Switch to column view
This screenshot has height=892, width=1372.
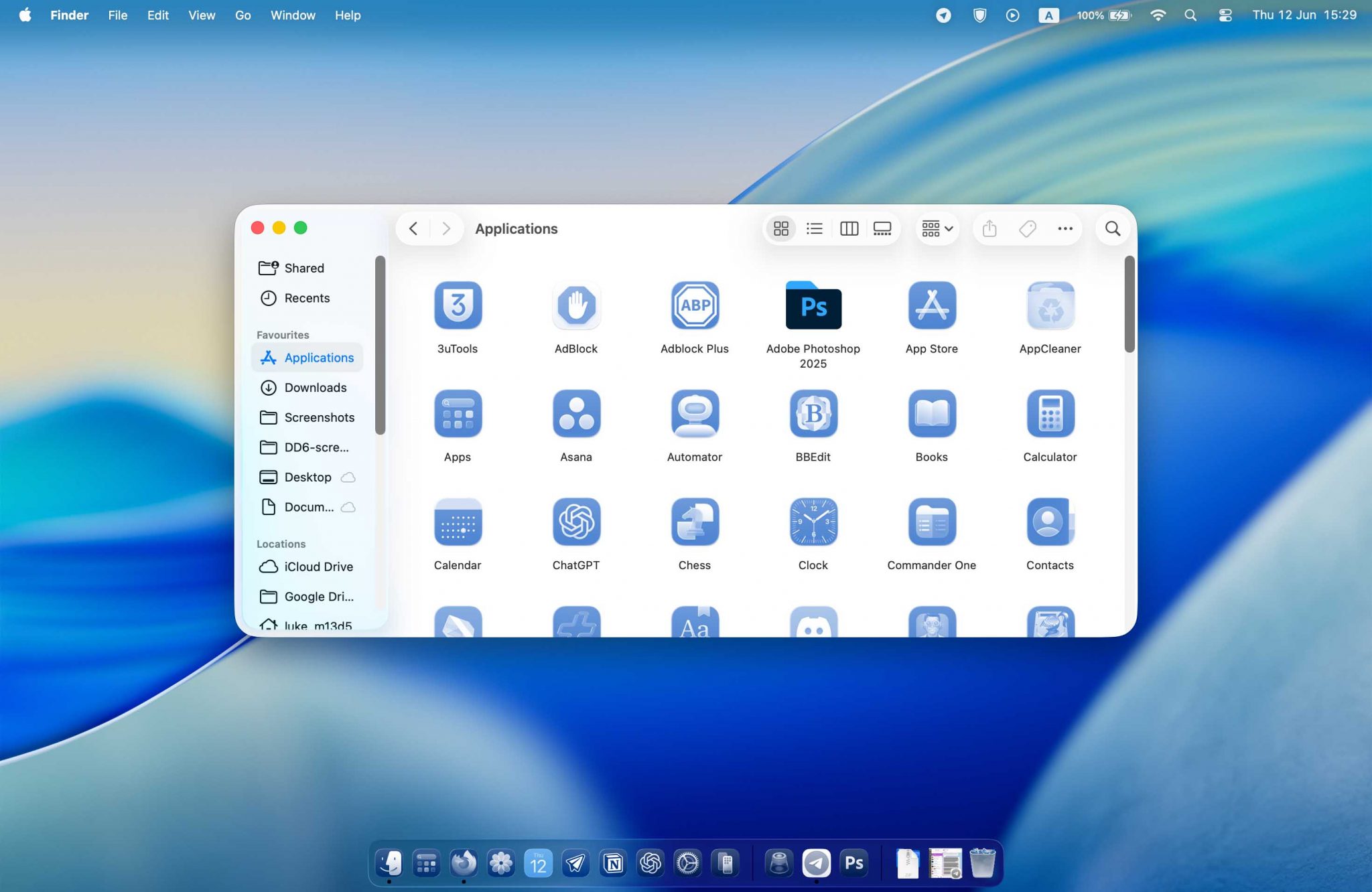tap(848, 228)
